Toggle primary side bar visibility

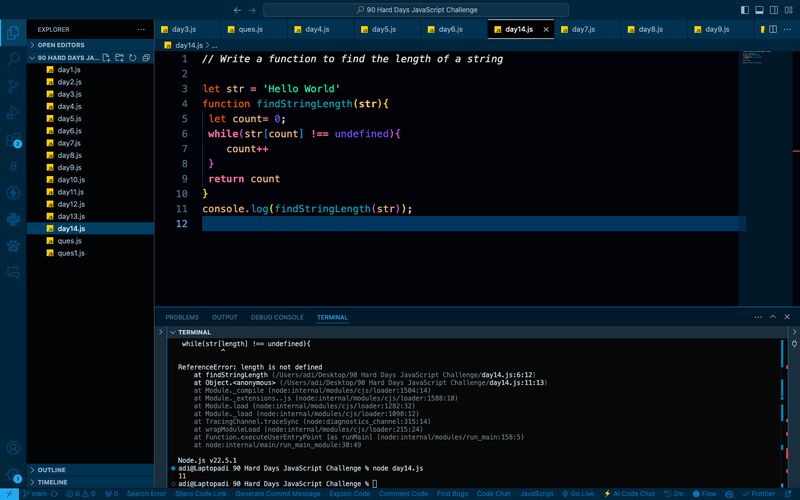click(x=745, y=10)
